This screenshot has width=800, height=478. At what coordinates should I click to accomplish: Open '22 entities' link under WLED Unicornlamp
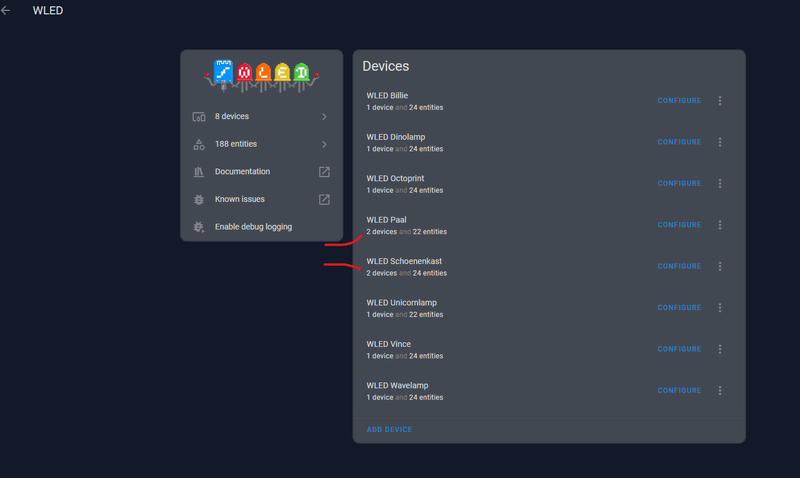[426, 315]
